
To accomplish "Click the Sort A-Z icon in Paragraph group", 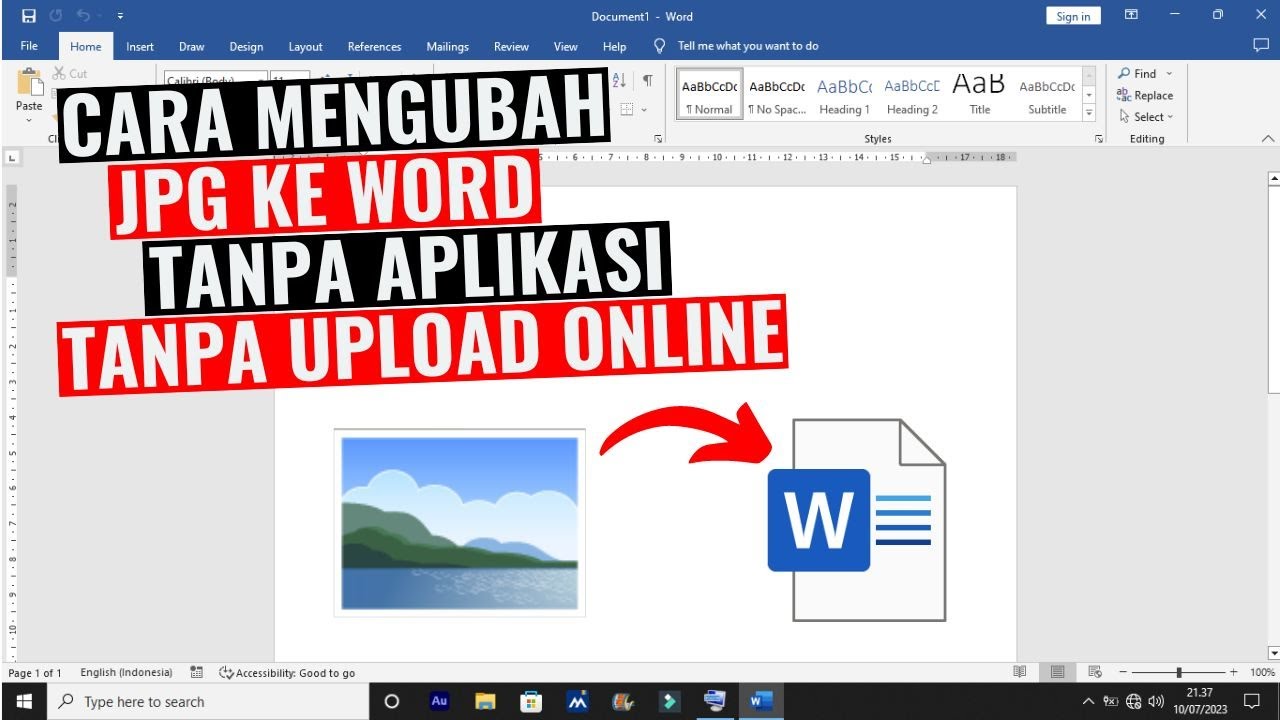I will coord(619,80).
